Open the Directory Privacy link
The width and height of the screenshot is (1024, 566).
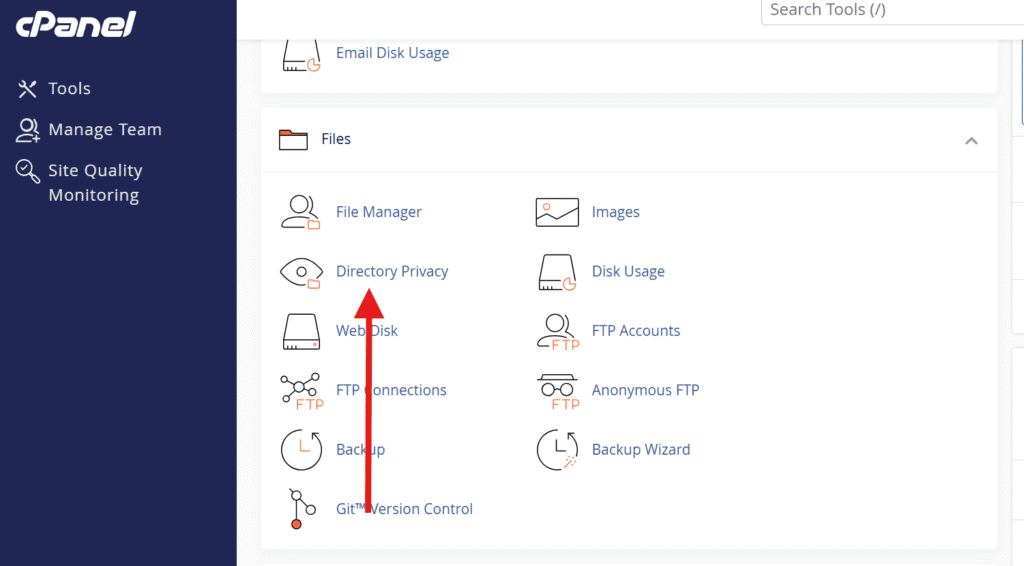pyautogui.click(x=392, y=272)
